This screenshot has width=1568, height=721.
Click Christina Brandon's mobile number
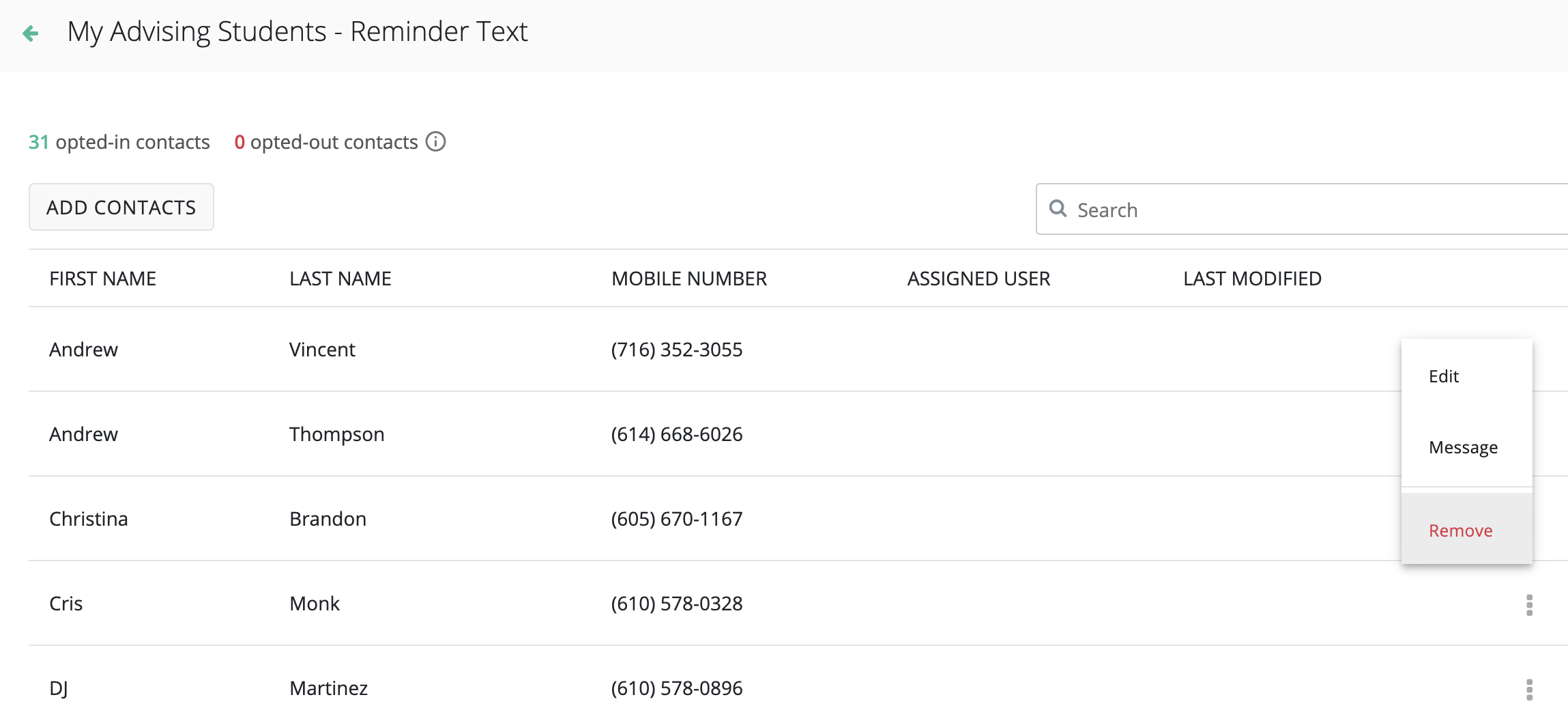tap(676, 519)
